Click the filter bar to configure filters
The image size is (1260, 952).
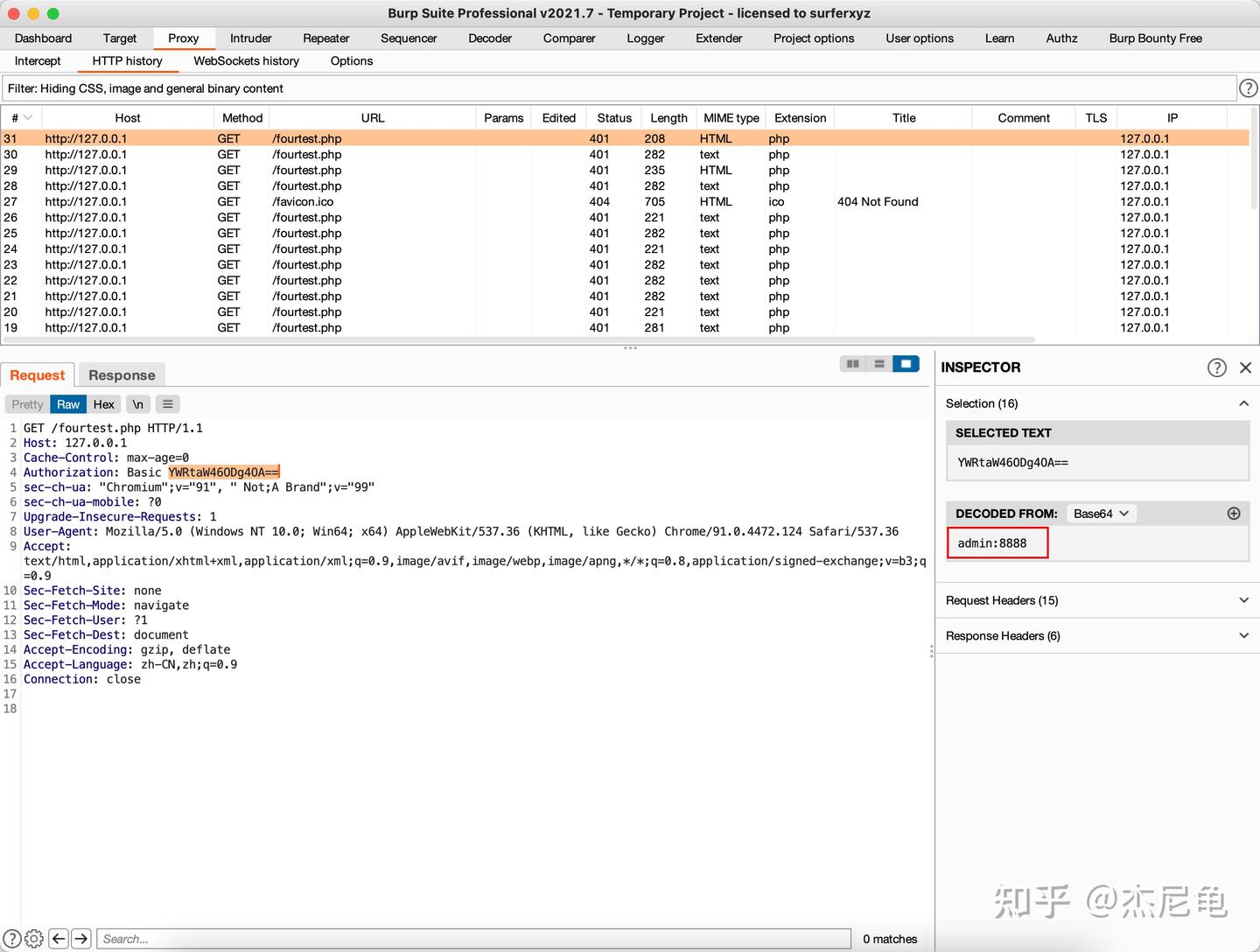619,88
